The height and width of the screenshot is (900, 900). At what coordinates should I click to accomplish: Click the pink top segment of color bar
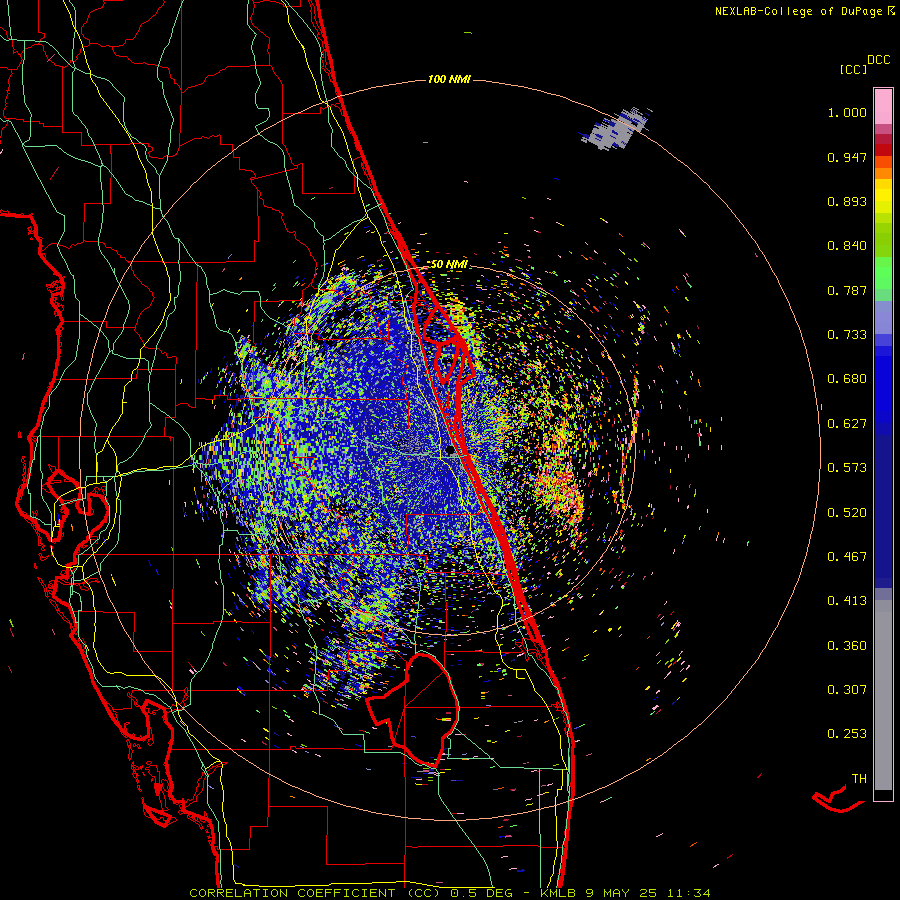click(x=883, y=107)
